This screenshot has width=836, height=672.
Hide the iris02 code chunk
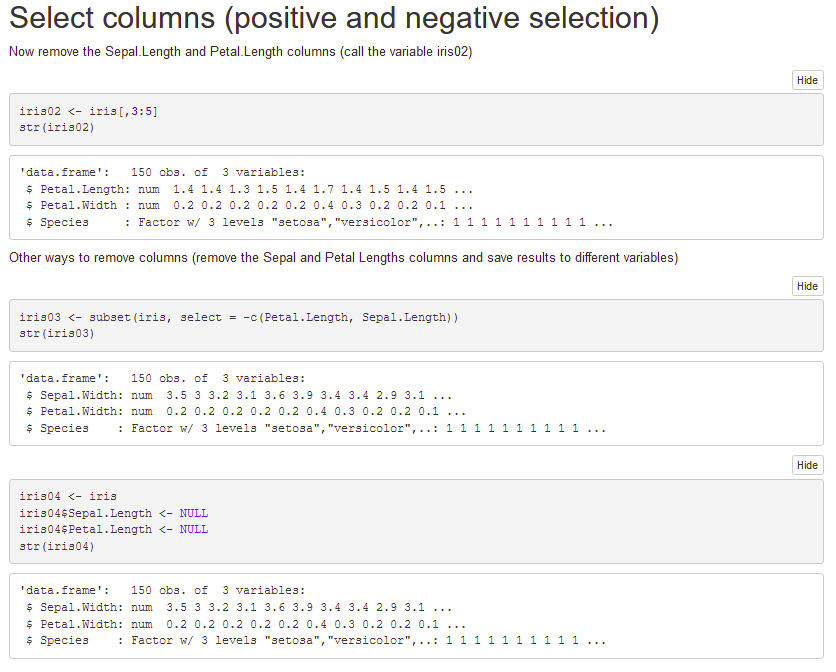tap(807, 80)
